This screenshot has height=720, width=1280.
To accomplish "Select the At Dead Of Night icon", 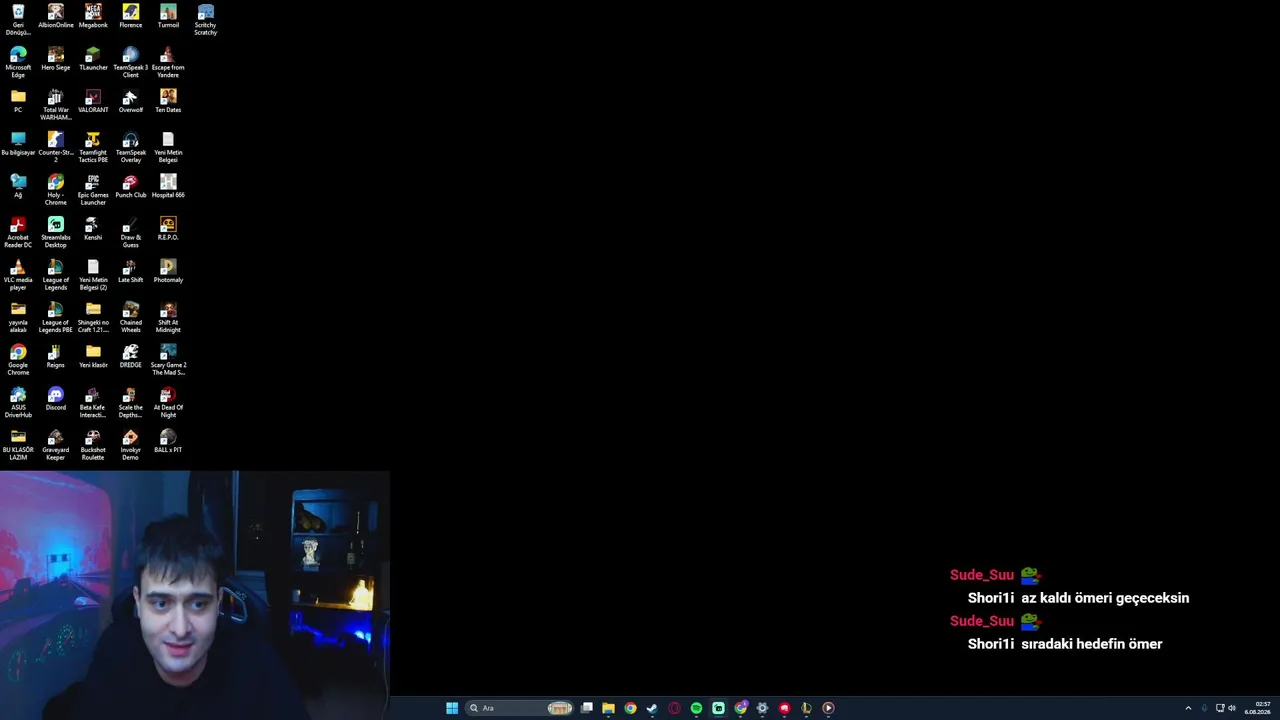I will pyautogui.click(x=168, y=401).
